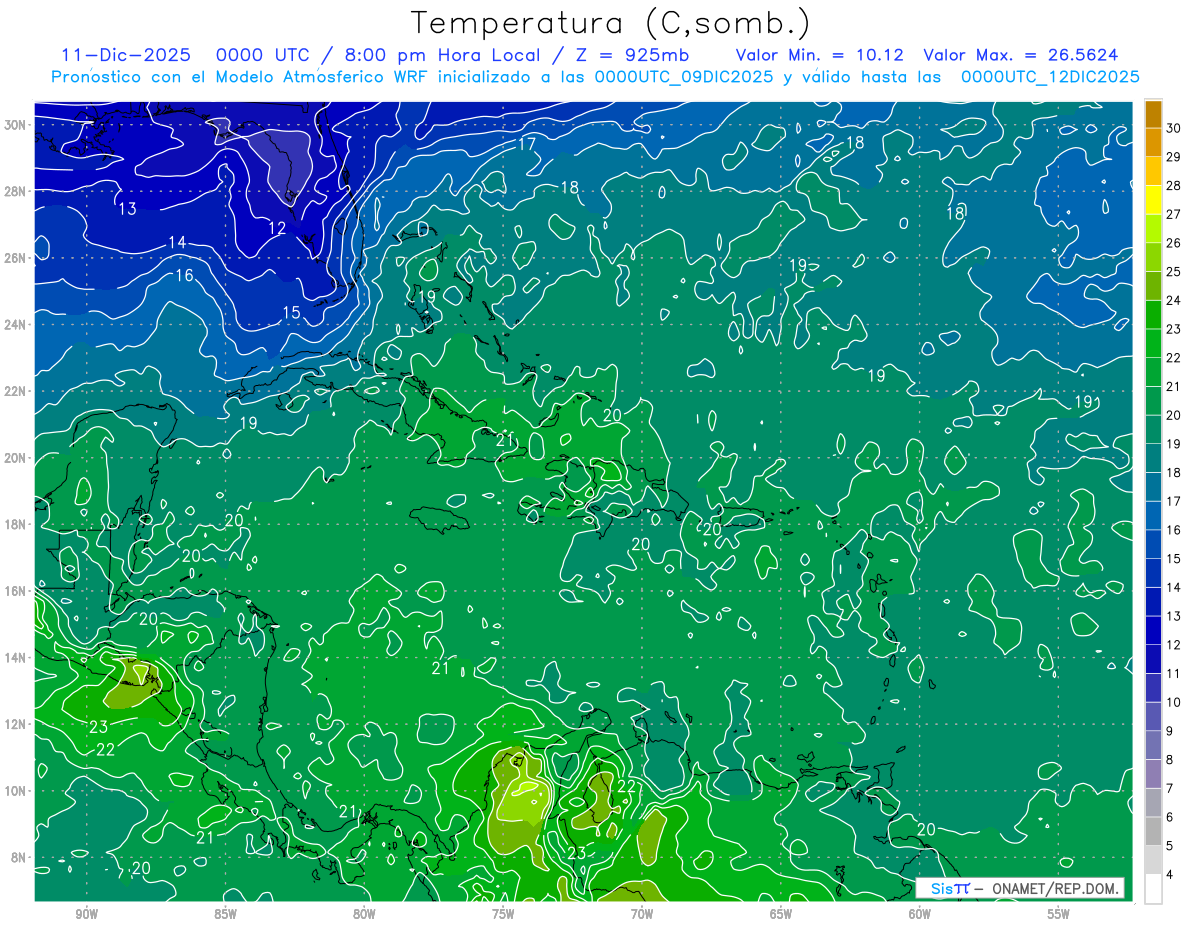Screen dimensions: 1200x927
Task: Click the '85W' longitude axis label
Action: pos(225,914)
